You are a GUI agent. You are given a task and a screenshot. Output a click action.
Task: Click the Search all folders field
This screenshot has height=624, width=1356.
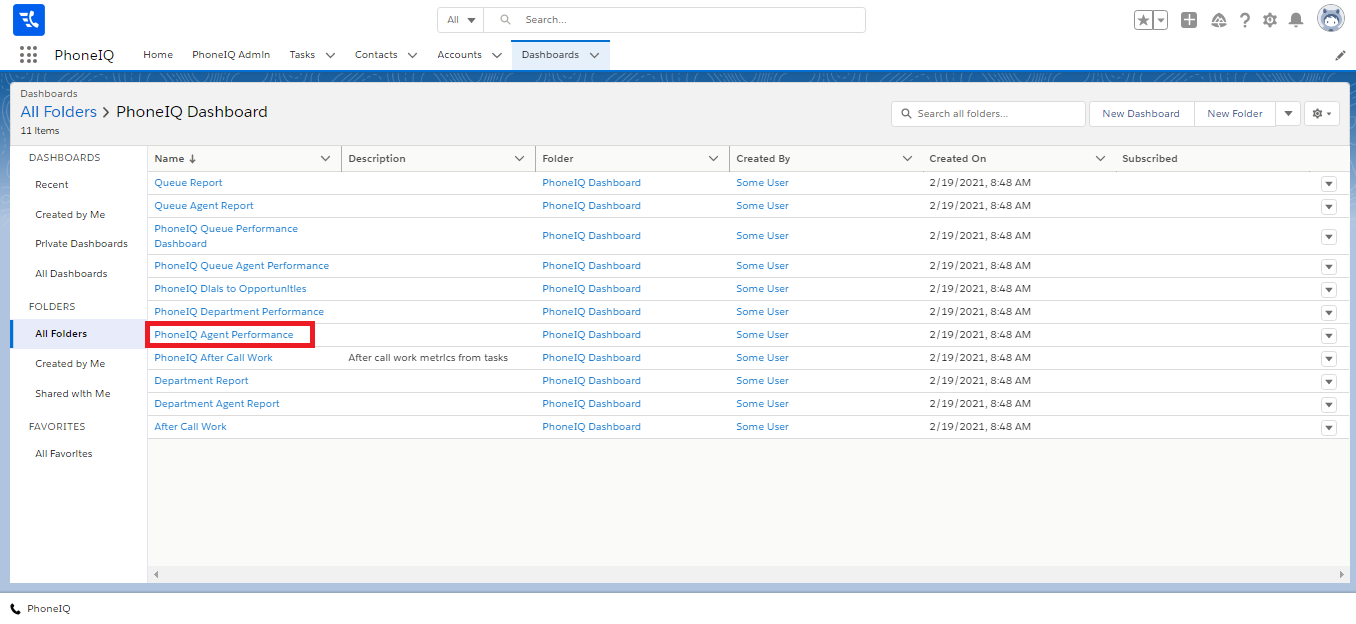coord(988,114)
